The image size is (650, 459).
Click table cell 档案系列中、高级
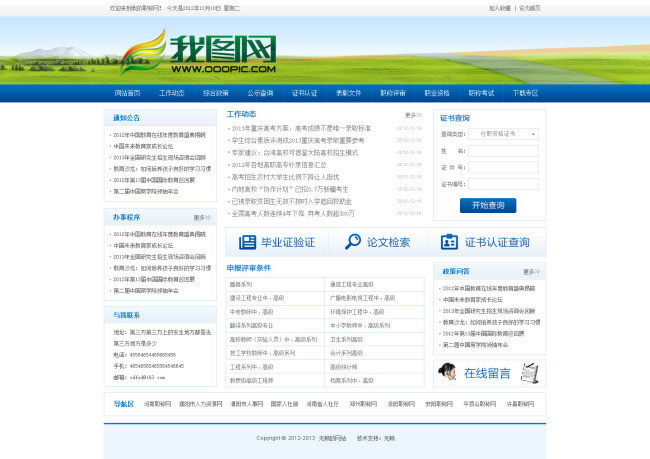pos(374,380)
